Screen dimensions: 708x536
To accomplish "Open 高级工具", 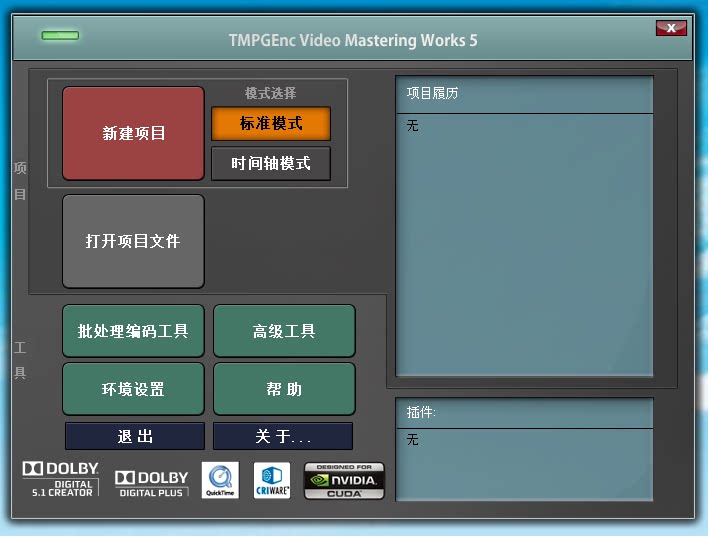I will (x=284, y=331).
